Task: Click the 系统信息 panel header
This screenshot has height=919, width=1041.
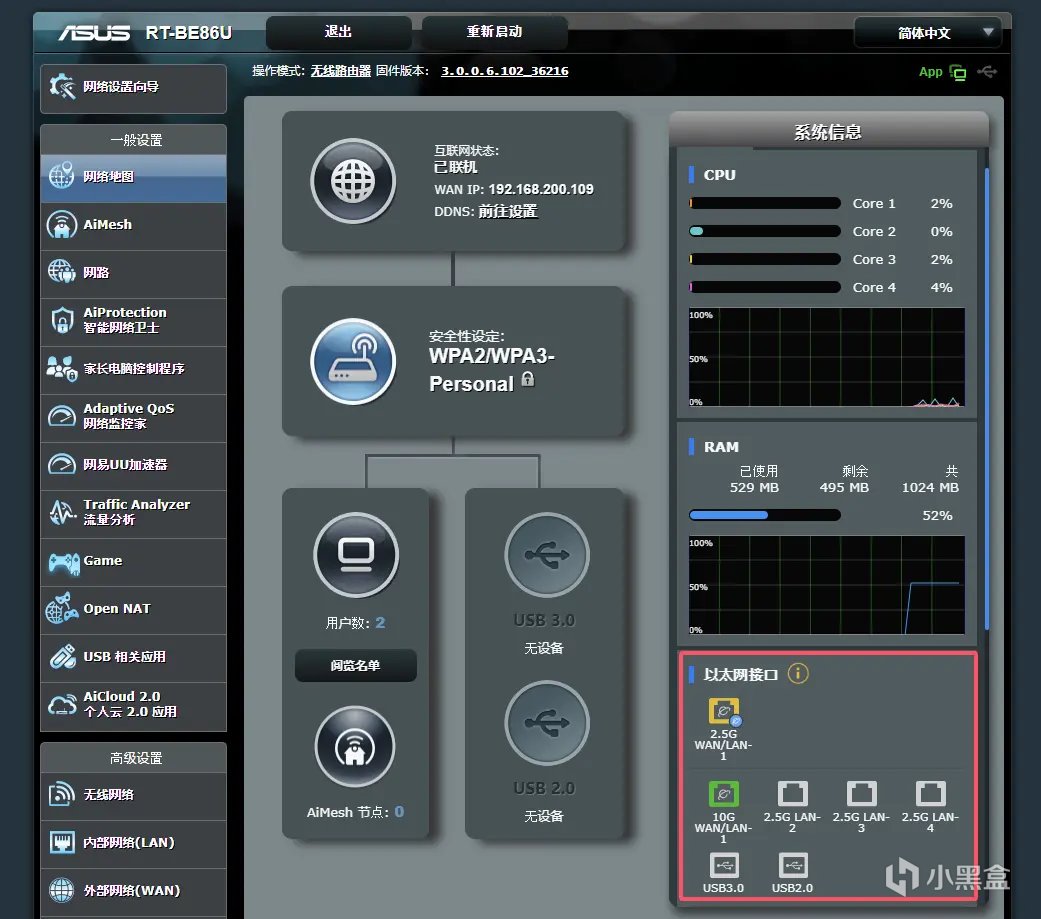Action: click(x=829, y=131)
